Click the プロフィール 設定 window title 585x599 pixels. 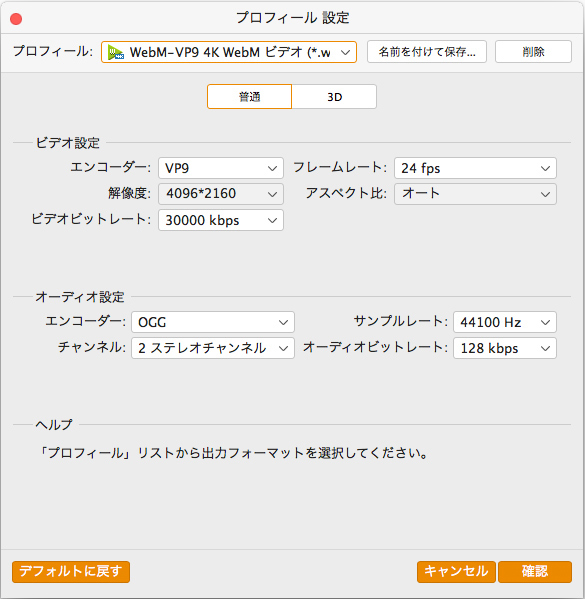coord(293,18)
